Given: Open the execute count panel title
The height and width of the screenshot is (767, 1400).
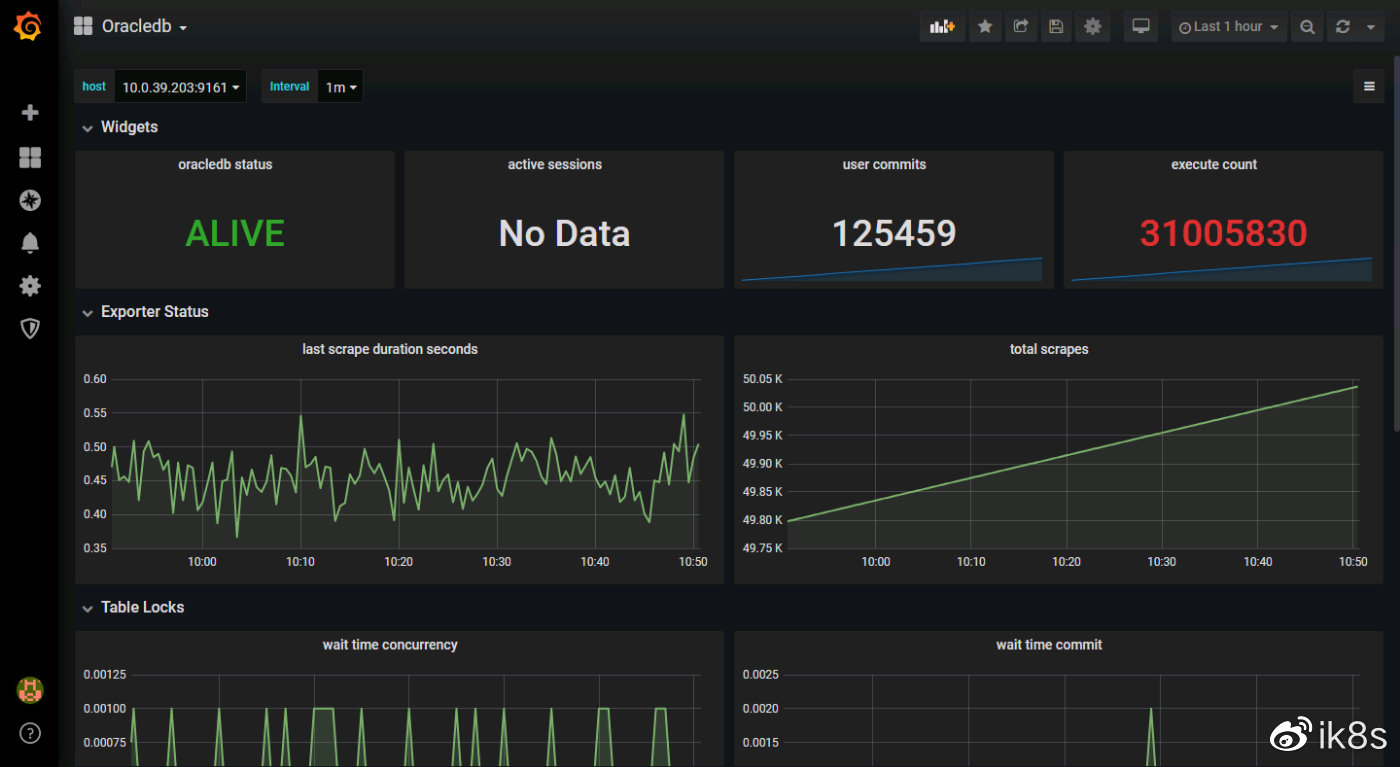Looking at the screenshot, I should [x=1214, y=164].
